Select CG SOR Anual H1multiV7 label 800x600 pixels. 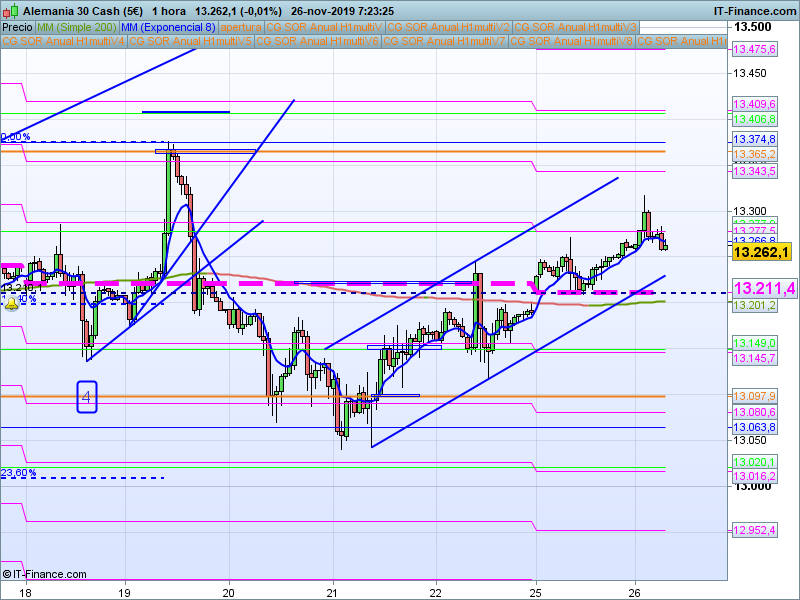(x=444, y=41)
